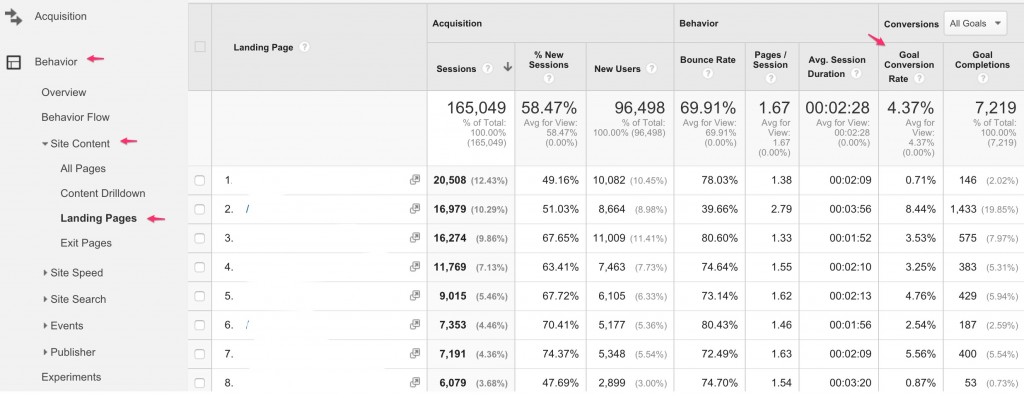
Task: Click help icon under Pages / Session header
Action: (x=771, y=78)
